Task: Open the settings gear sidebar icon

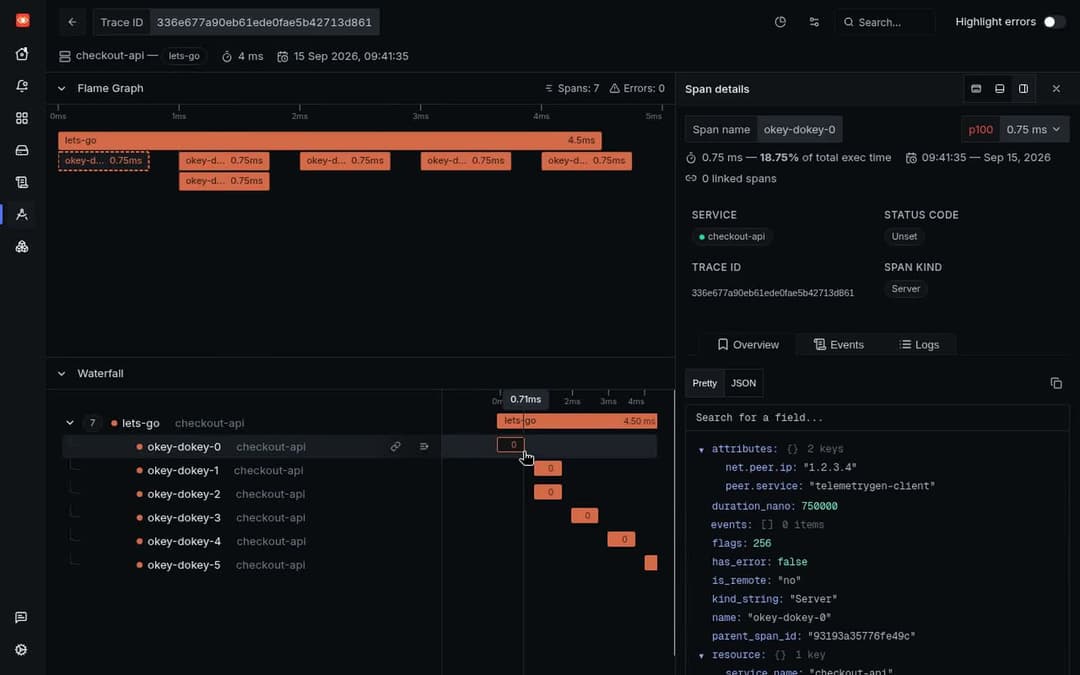Action: (x=21, y=650)
